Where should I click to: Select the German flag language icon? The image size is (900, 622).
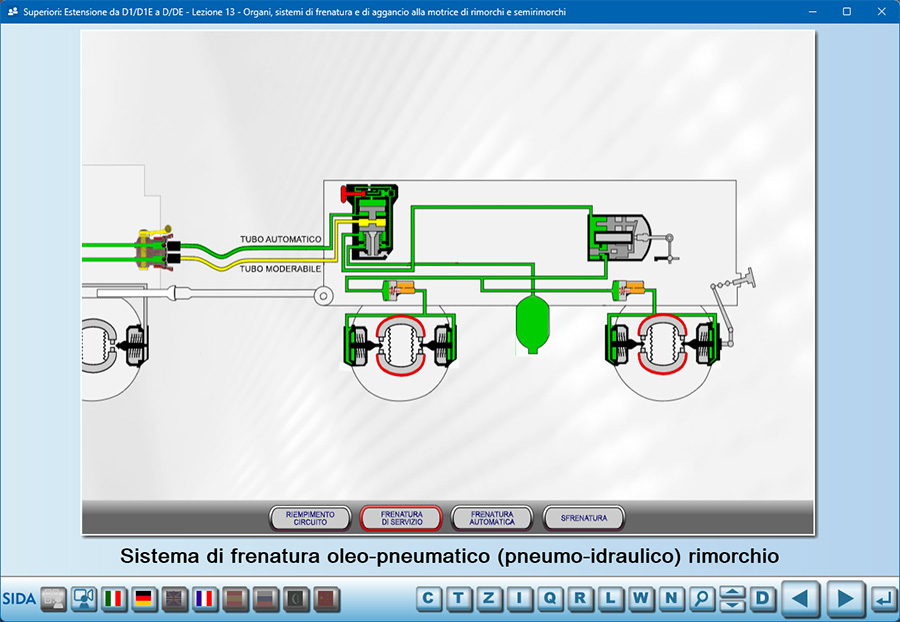point(144,599)
